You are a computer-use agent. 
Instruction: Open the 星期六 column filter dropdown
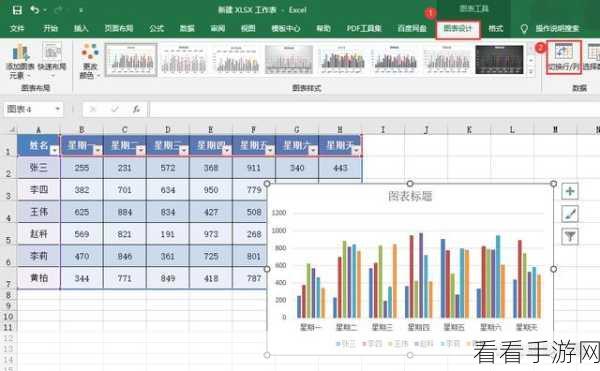point(313,151)
